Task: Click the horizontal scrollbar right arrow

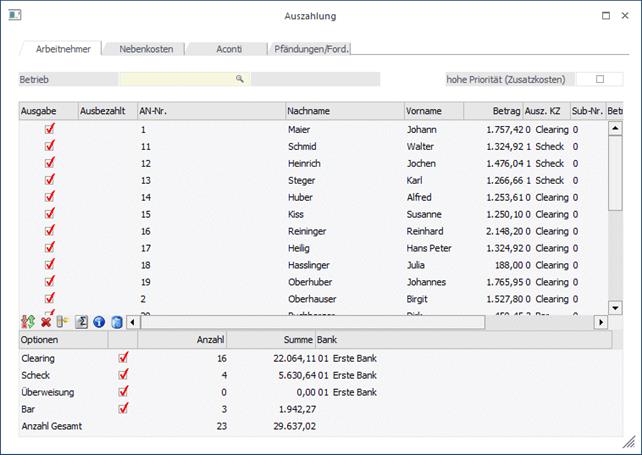Action: (x=601, y=322)
